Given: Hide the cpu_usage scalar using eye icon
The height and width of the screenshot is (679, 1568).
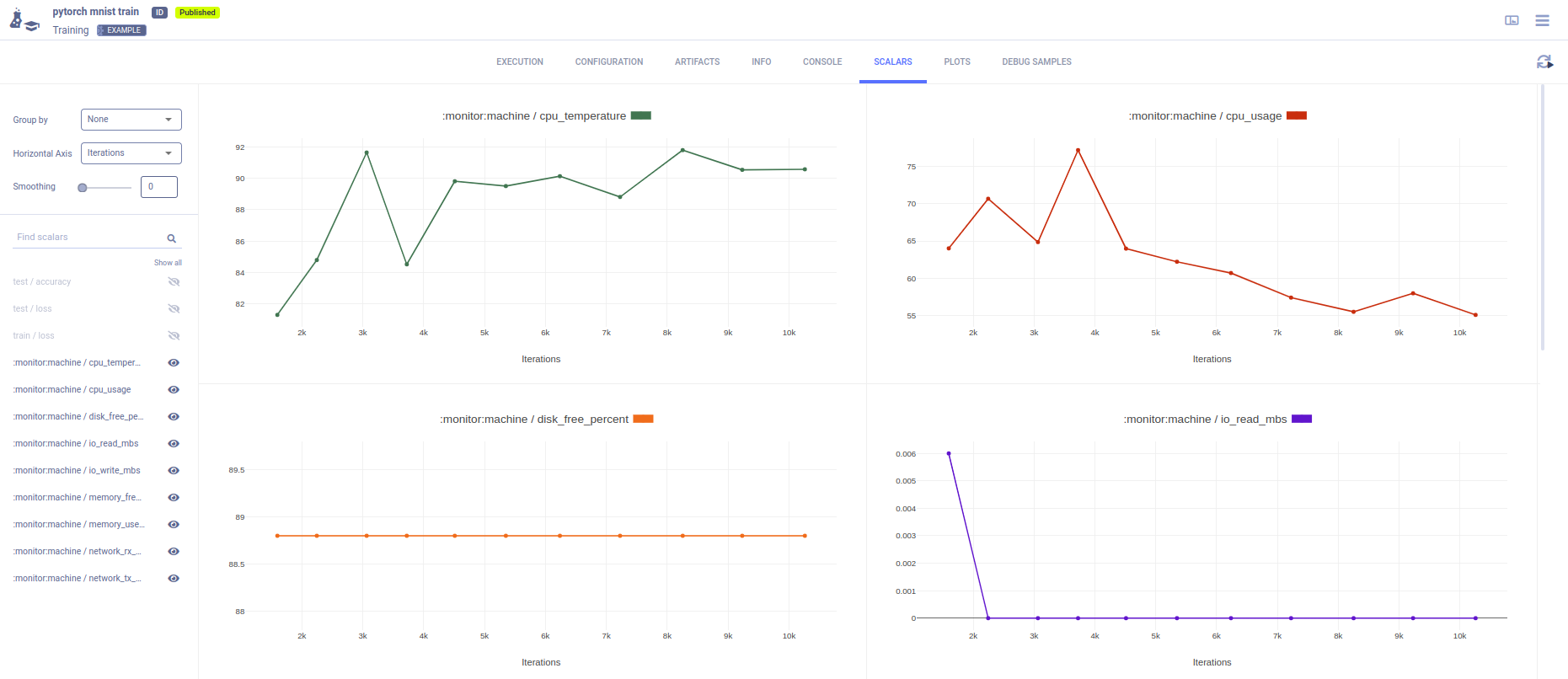Looking at the screenshot, I should coord(174,390).
